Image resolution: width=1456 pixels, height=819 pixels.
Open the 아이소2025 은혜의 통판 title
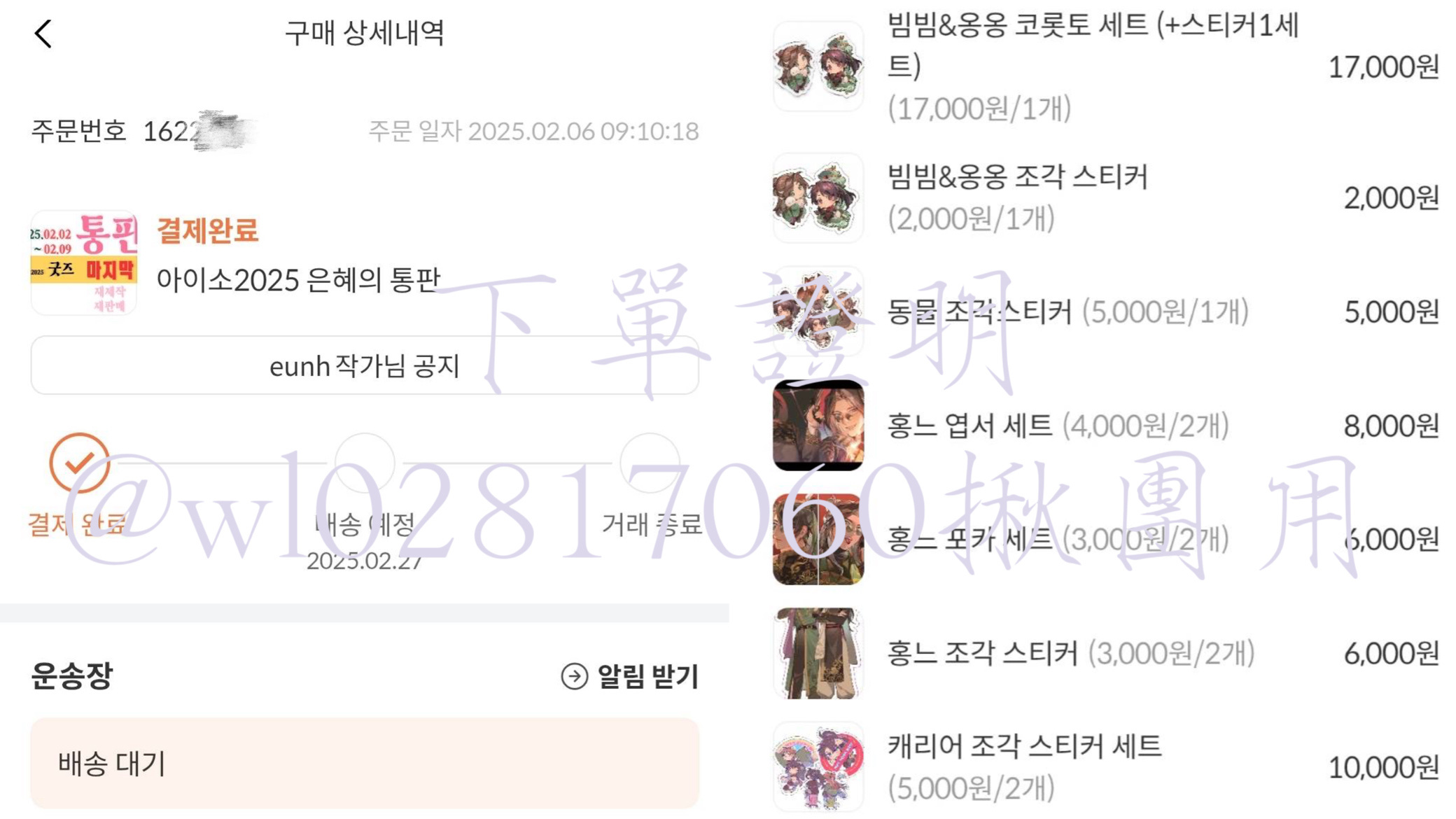pyautogui.click(x=298, y=280)
